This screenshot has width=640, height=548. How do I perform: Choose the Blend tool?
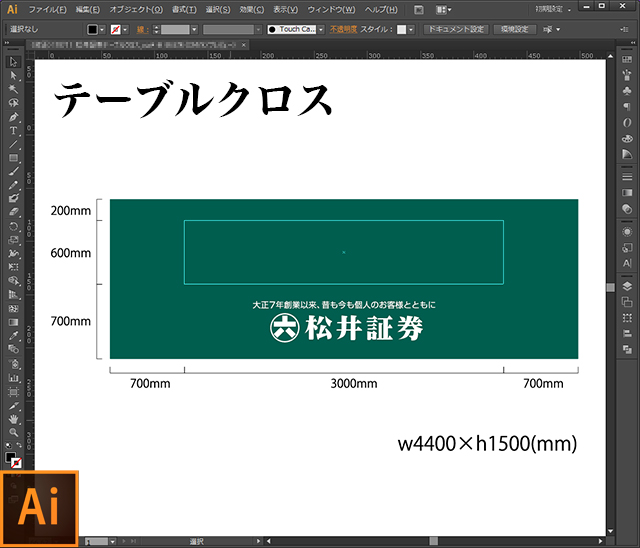pyautogui.click(x=13, y=349)
